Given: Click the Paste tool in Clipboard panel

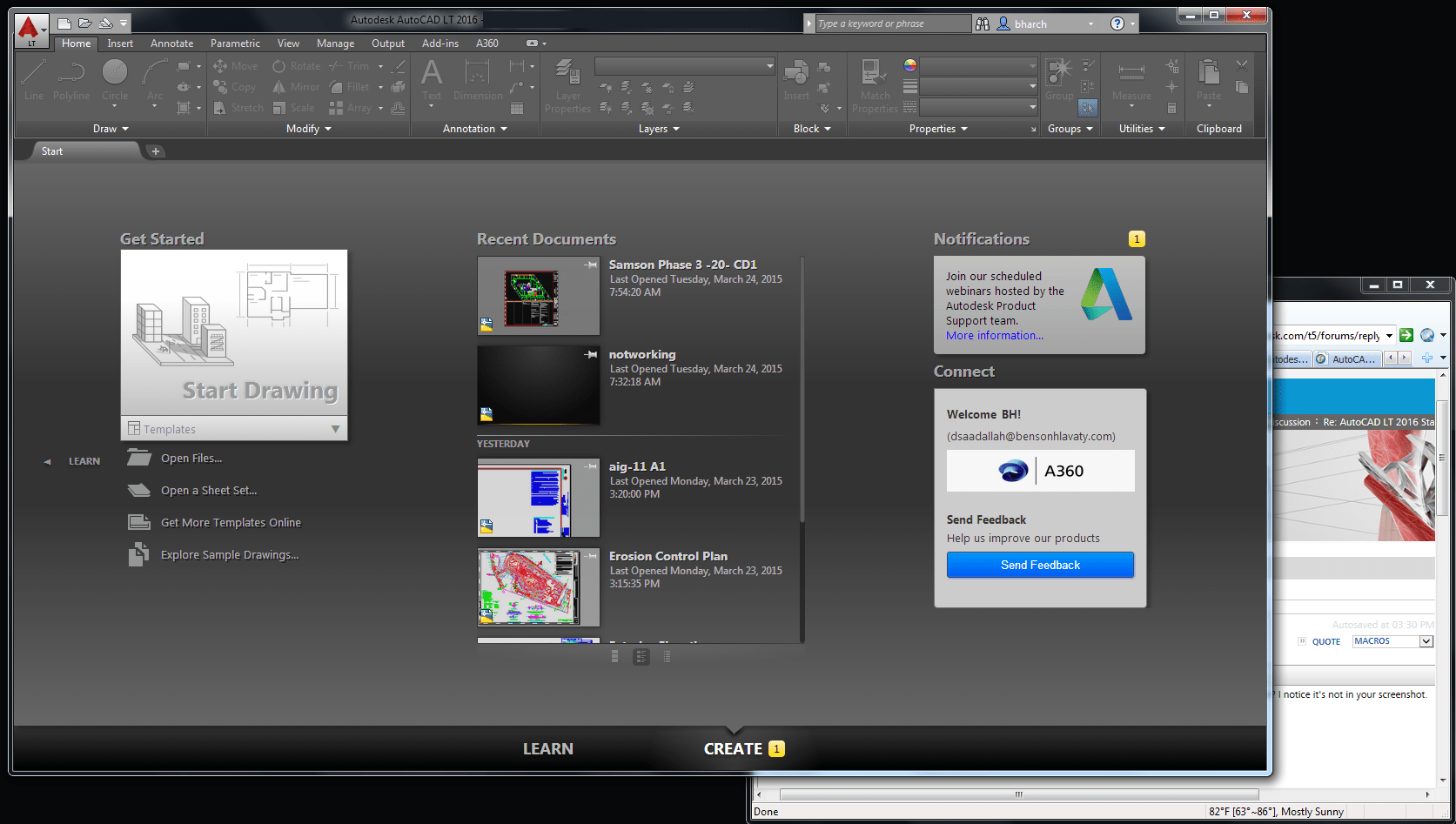Looking at the screenshot, I should click(x=1209, y=80).
